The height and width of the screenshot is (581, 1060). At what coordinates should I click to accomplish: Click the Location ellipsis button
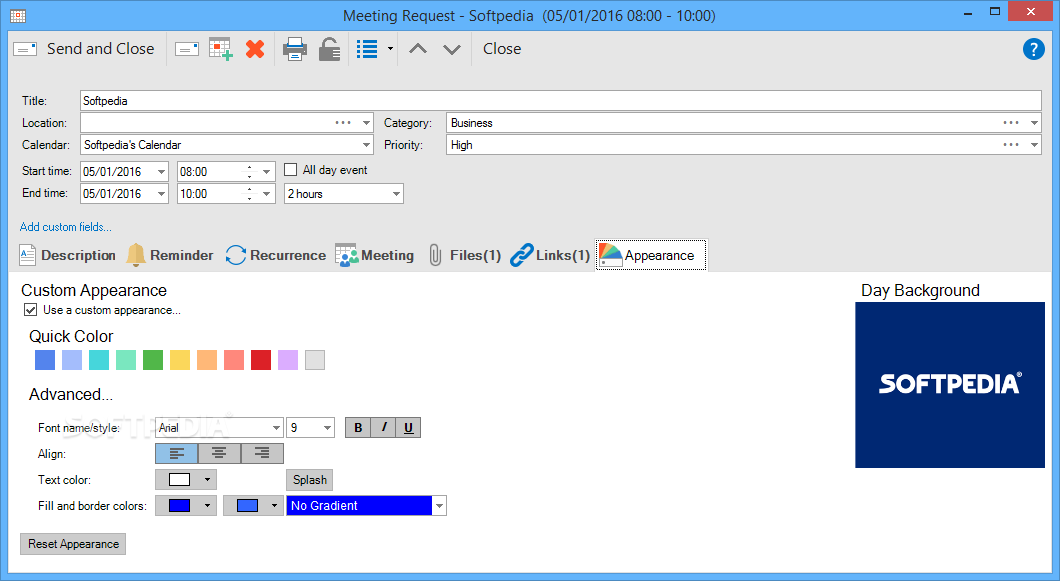(343, 123)
